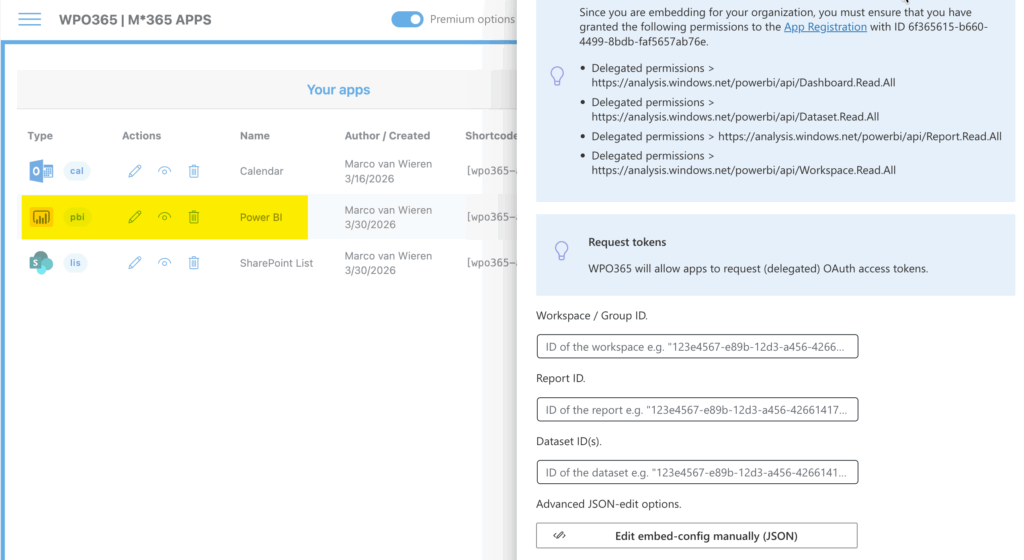
Task: Click the 'Advanced JSON-edit options.' label
Action: 609,504
